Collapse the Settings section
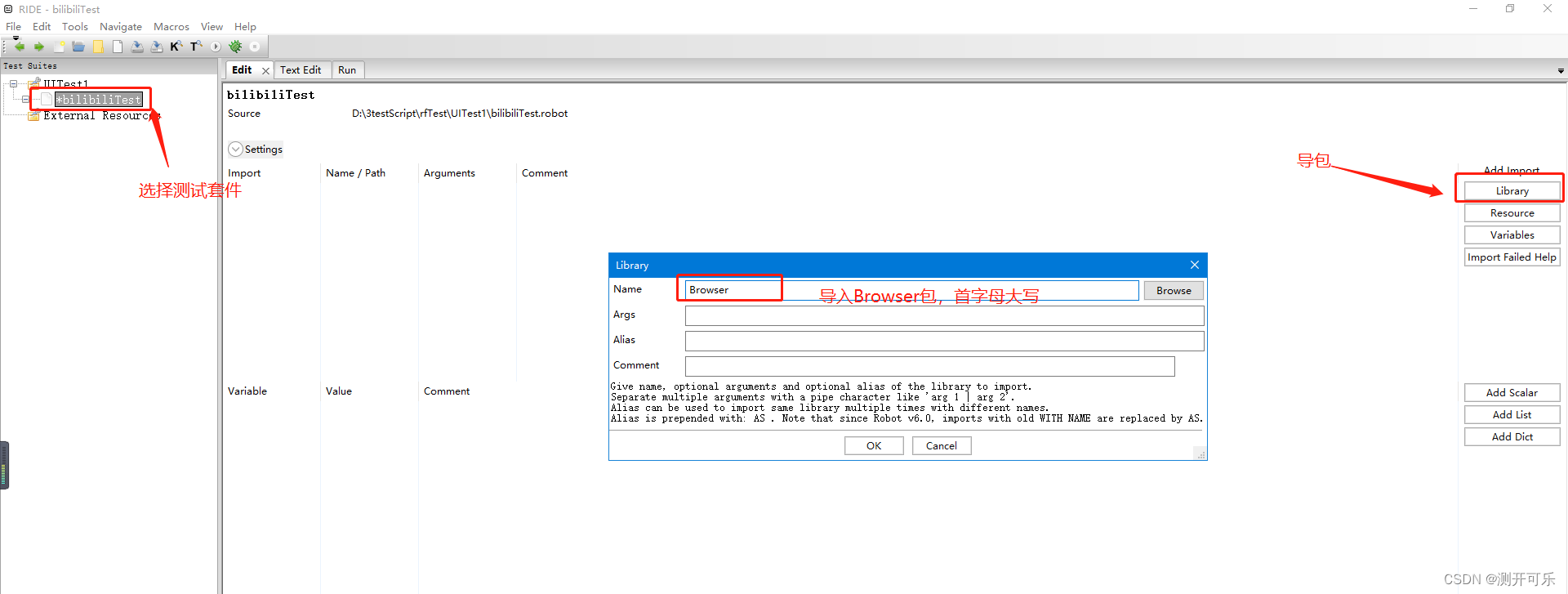1568x594 pixels. tap(235, 149)
